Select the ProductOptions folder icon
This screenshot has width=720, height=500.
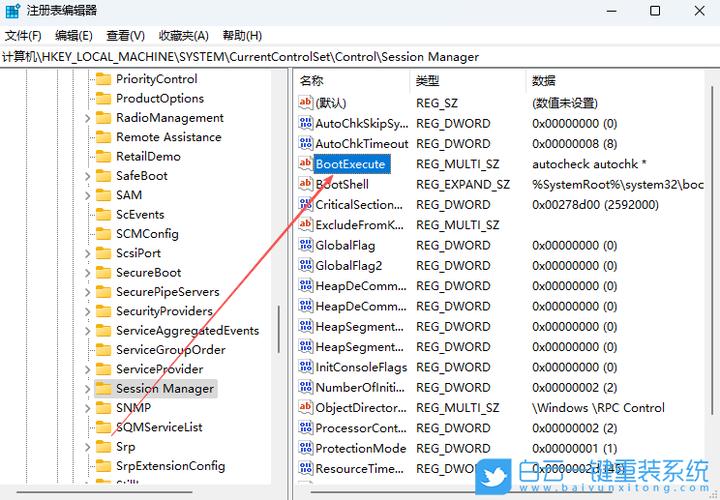pyautogui.click(x=103, y=98)
